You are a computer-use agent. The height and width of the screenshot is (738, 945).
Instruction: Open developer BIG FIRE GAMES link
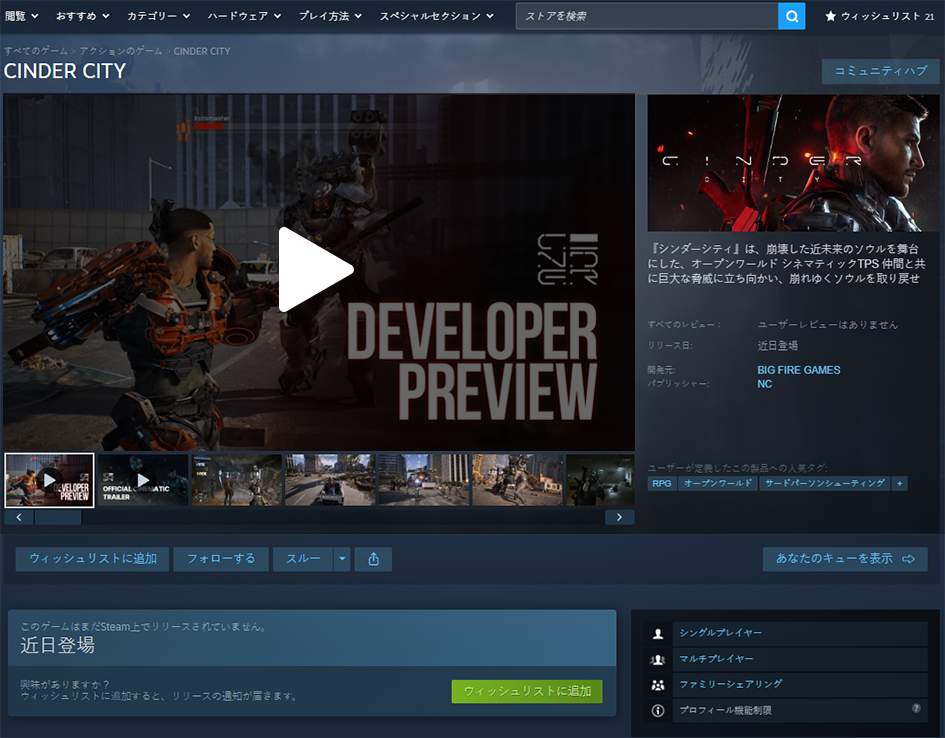click(x=799, y=370)
